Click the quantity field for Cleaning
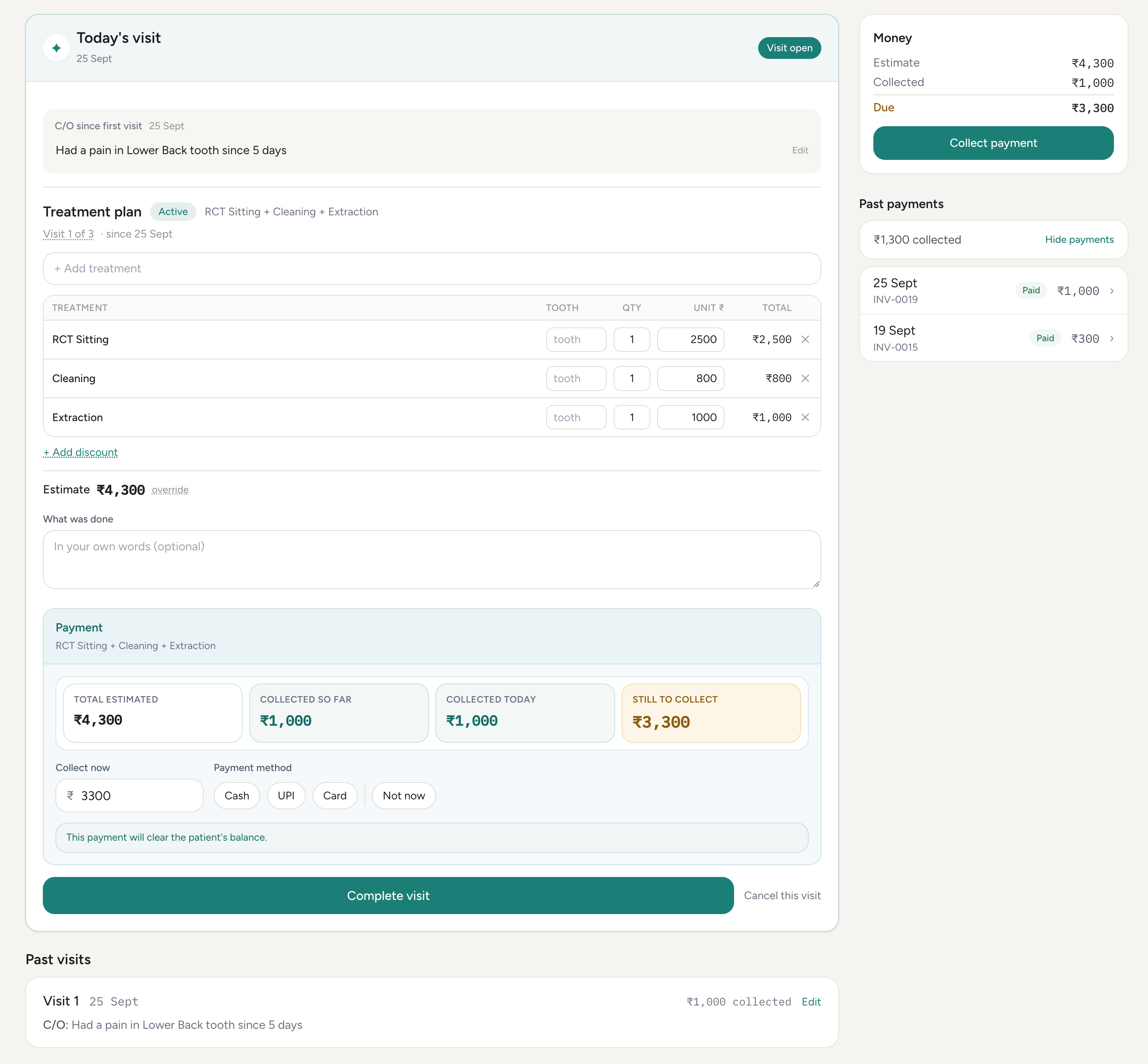The width and height of the screenshot is (1148, 1064). point(632,378)
